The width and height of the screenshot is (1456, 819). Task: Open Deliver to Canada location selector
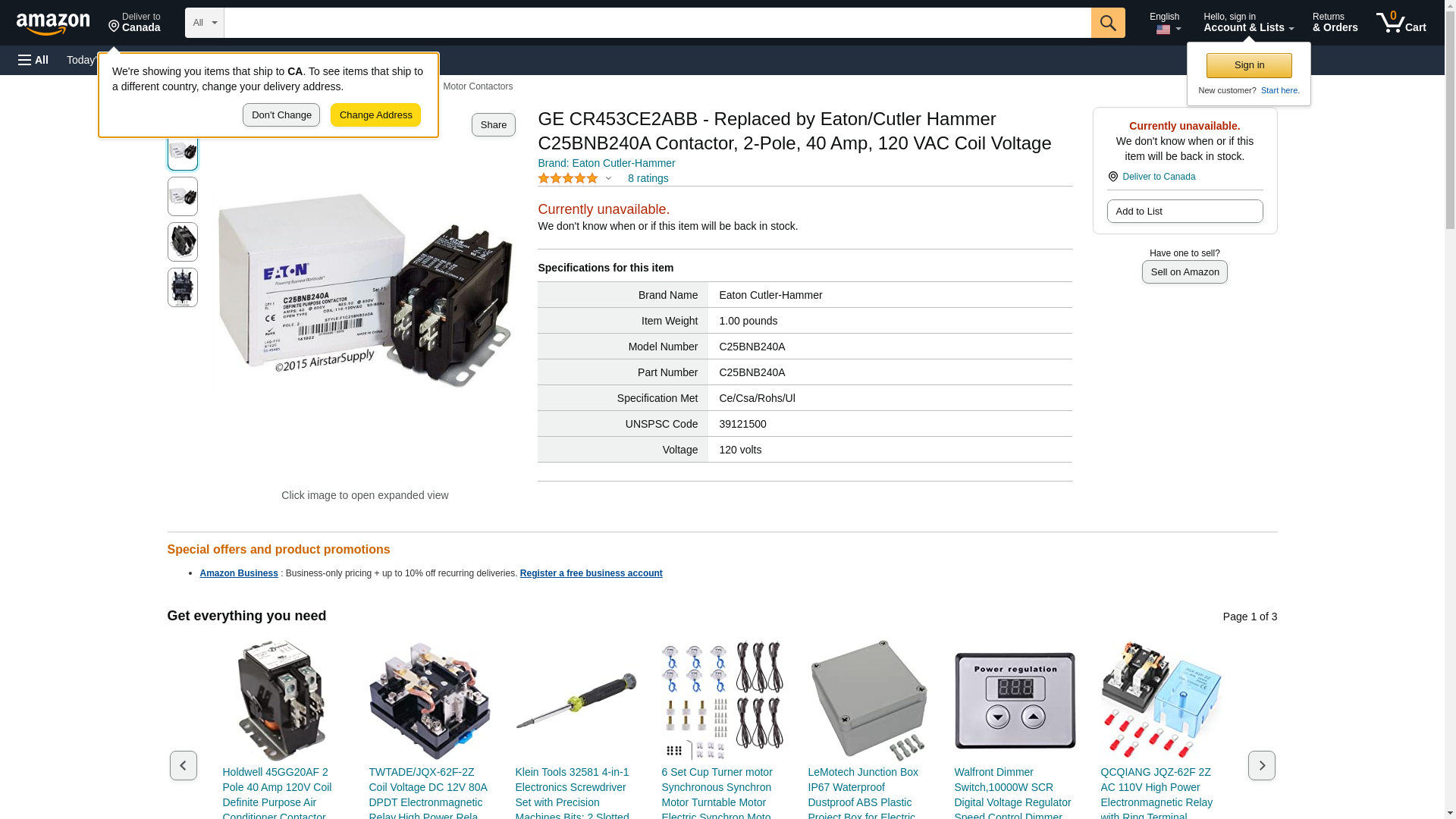134,23
